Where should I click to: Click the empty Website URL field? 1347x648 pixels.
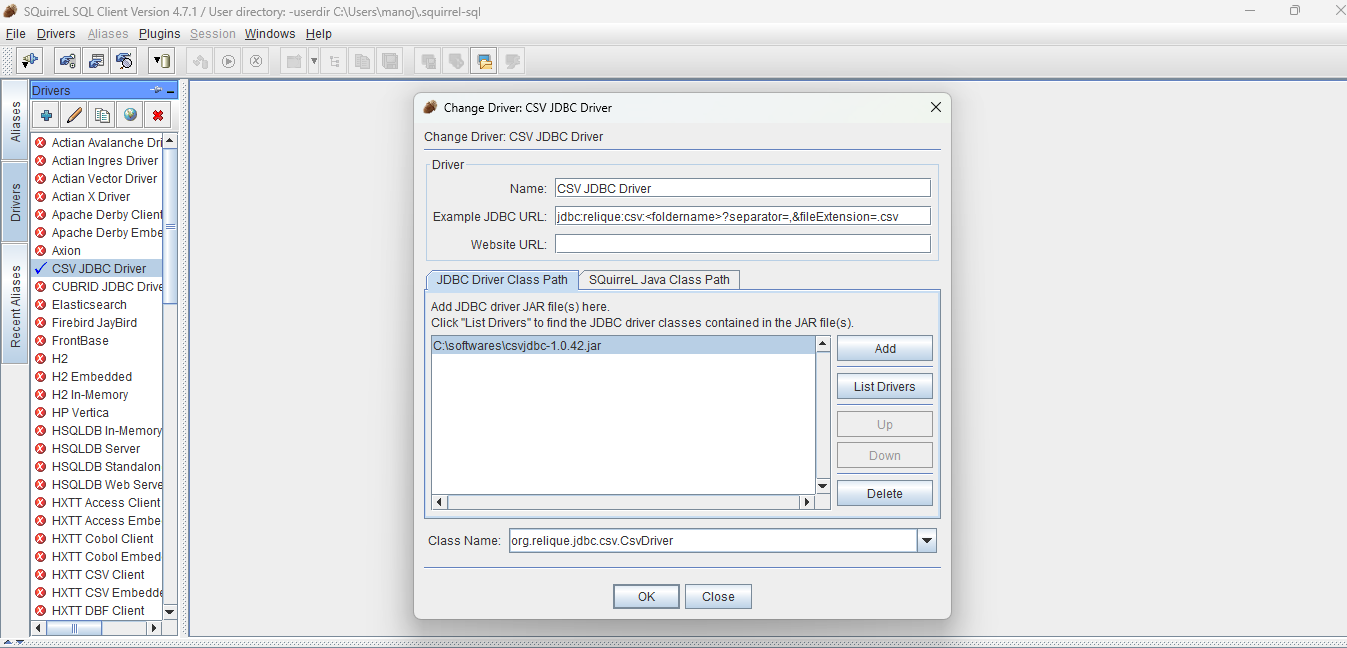click(743, 244)
